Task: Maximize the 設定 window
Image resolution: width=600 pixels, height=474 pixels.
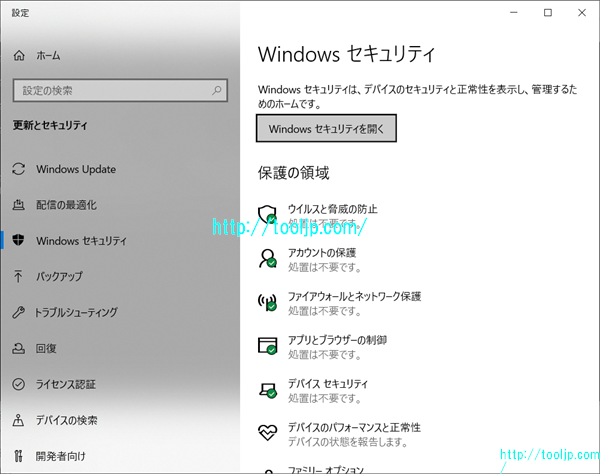Action: point(548,13)
